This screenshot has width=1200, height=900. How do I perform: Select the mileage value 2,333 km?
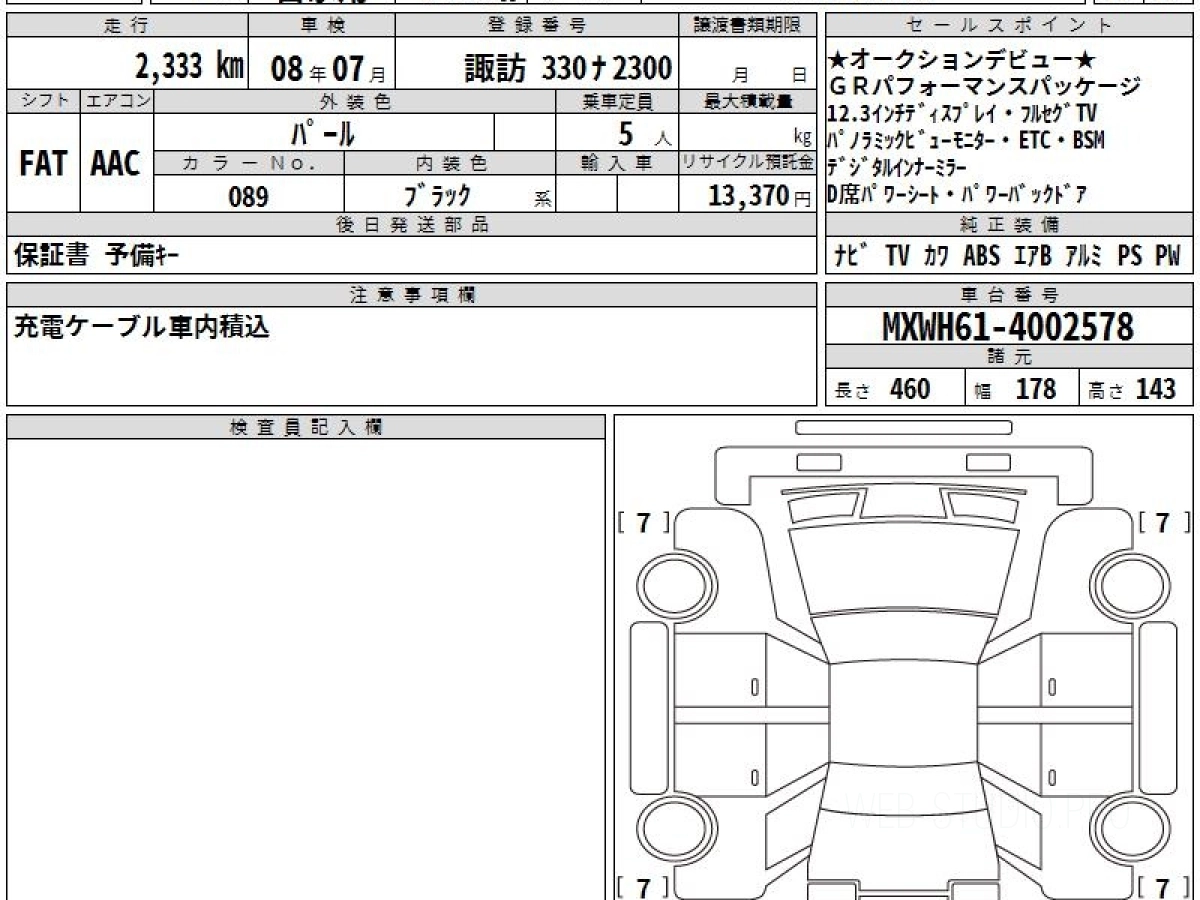tap(190, 67)
